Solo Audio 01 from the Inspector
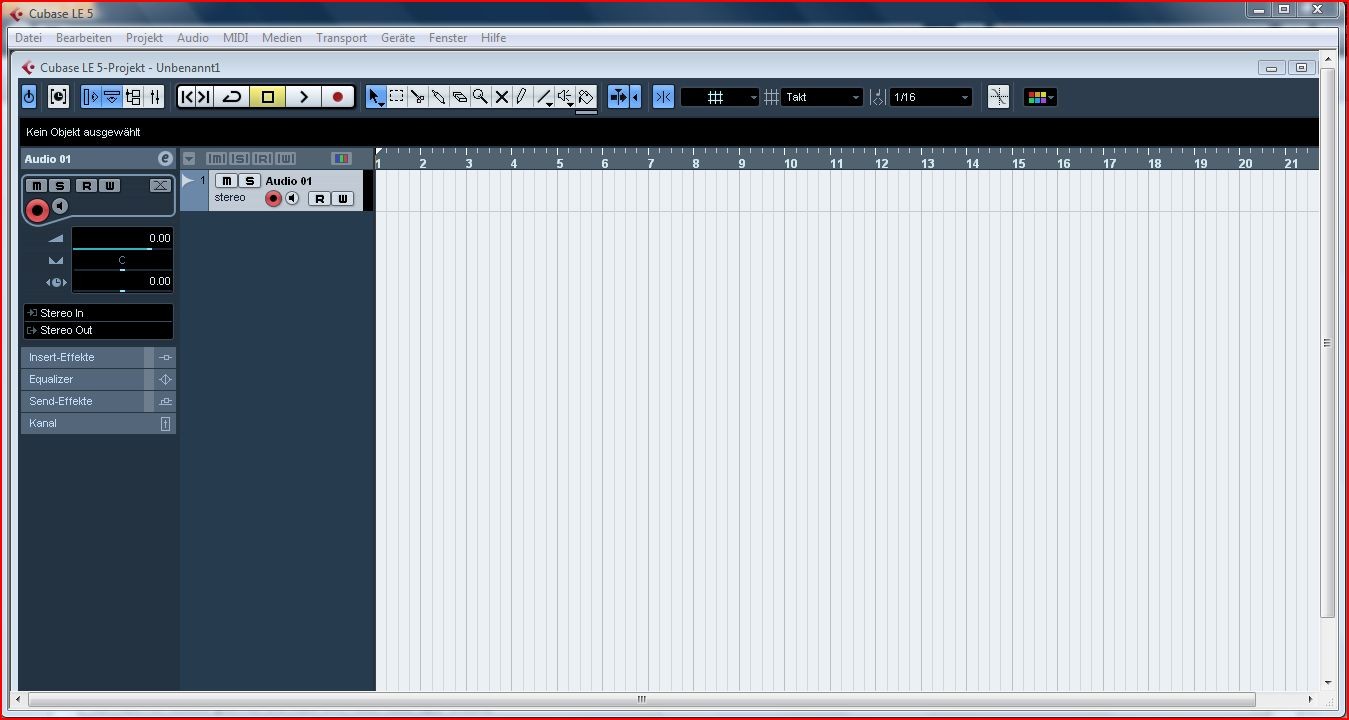The width and height of the screenshot is (1349, 720). pos(60,186)
